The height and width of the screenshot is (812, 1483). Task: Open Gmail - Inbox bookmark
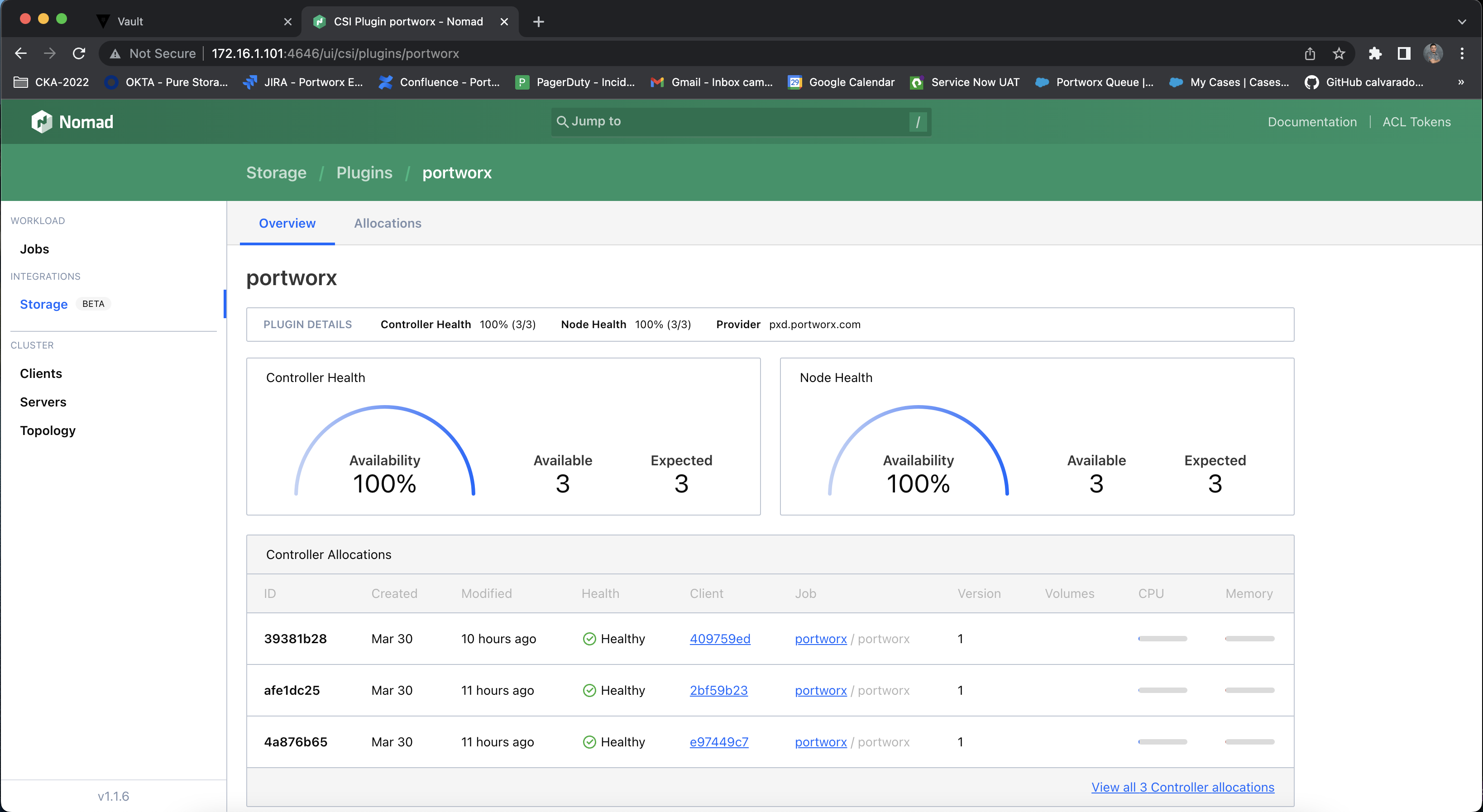[711, 82]
